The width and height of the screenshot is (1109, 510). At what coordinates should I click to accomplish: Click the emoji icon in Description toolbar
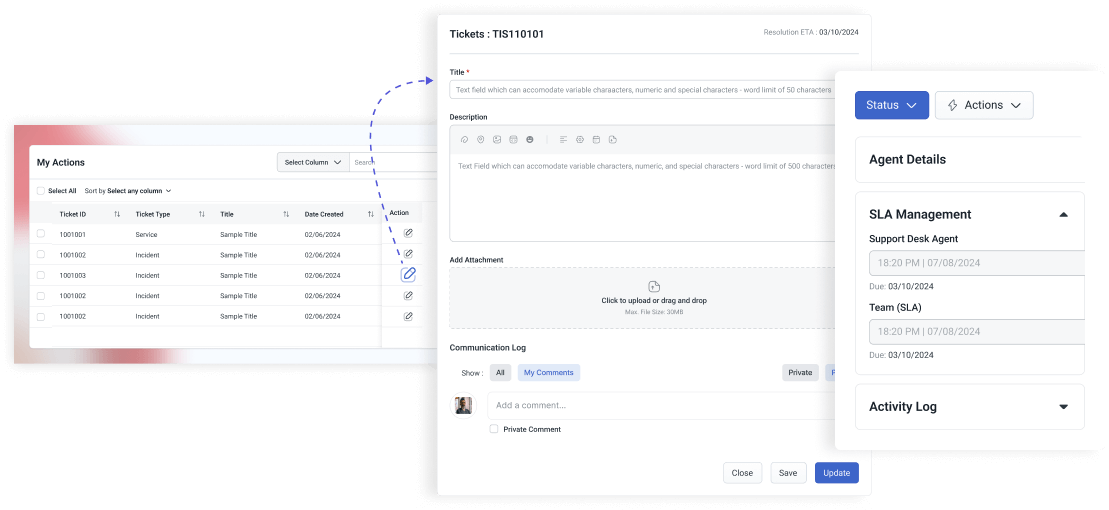[x=530, y=139]
